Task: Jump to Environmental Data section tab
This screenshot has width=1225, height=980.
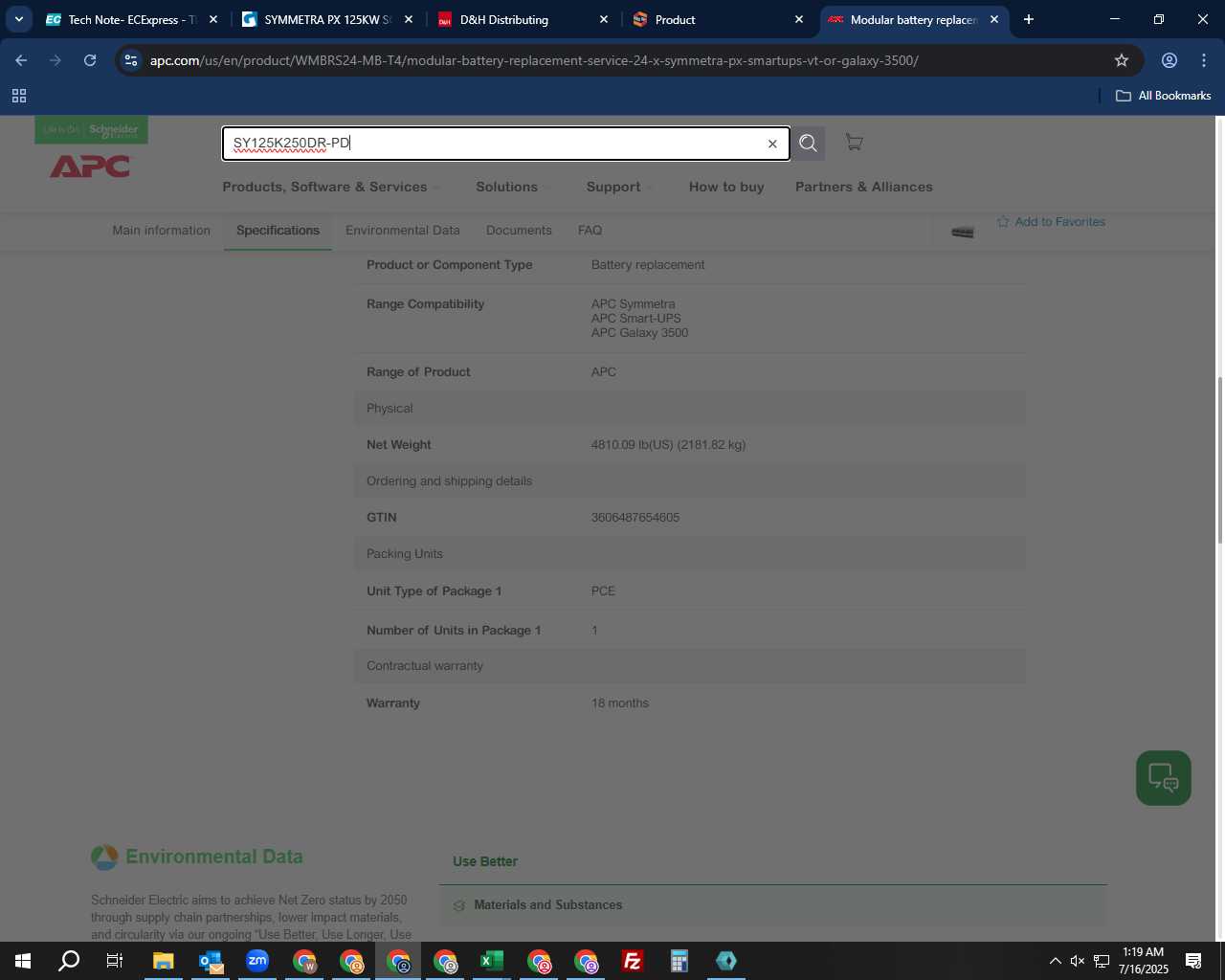Action: tap(402, 231)
